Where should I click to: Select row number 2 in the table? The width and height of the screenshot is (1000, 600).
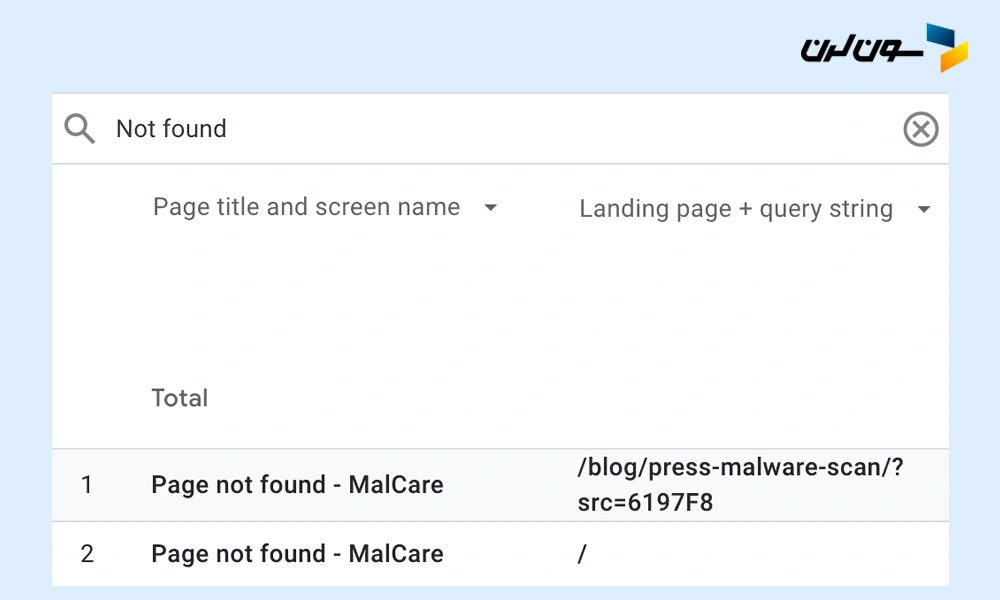click(87, 554)
